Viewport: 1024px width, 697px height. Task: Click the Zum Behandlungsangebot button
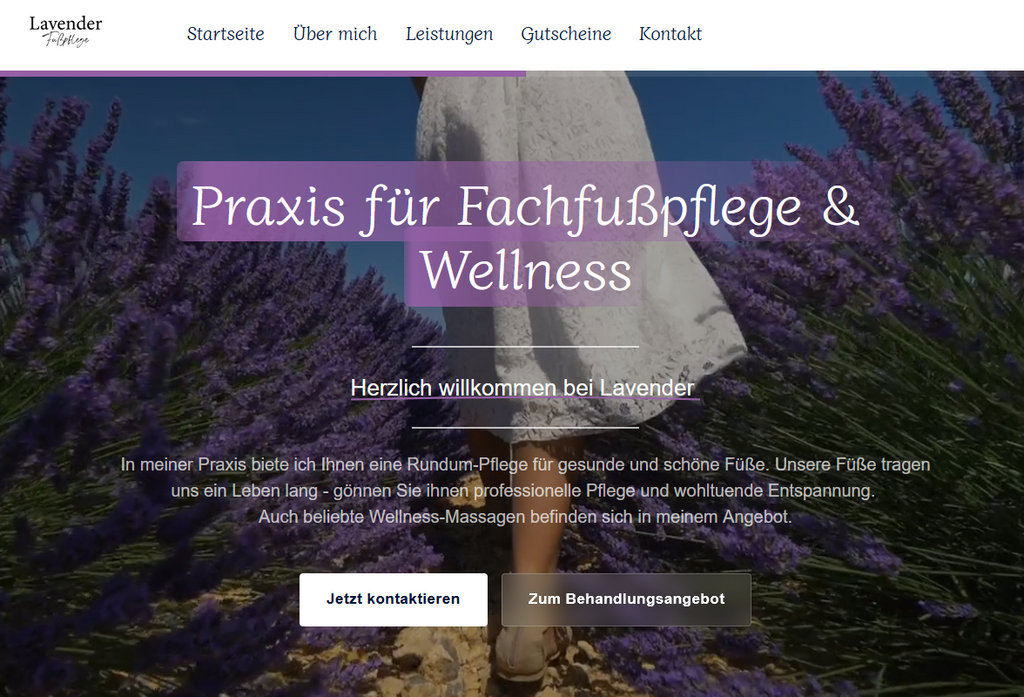tap(626, 599)
